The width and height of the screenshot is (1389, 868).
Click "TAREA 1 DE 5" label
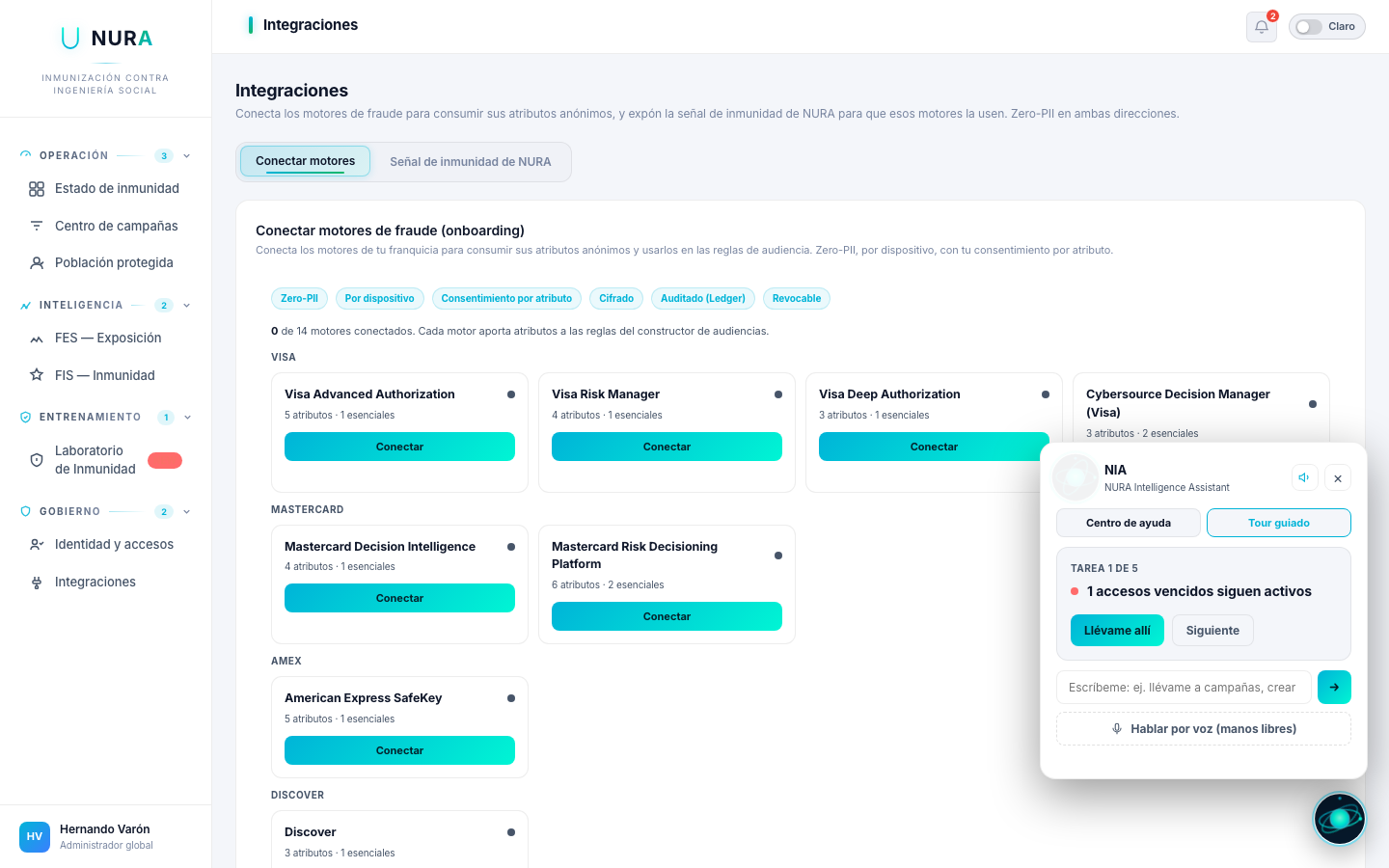click(x=1104, y=569)
